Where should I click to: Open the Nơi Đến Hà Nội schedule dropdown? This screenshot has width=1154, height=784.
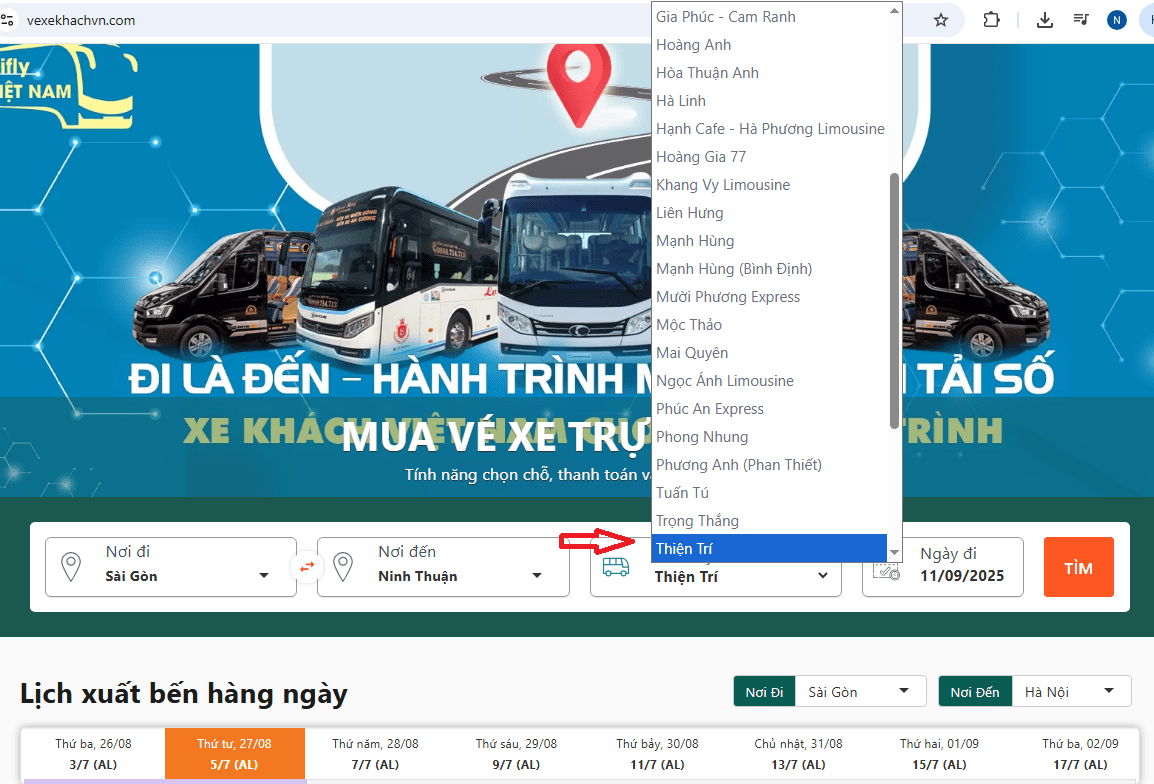[1108, 692]
